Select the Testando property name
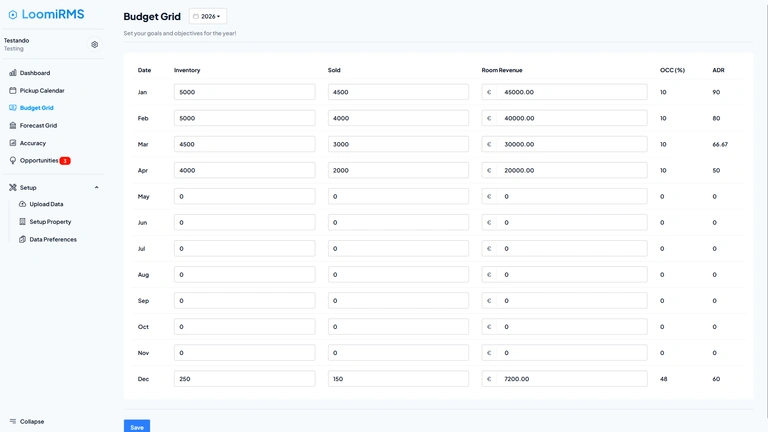Screen dimensions: 768x432 17,41
